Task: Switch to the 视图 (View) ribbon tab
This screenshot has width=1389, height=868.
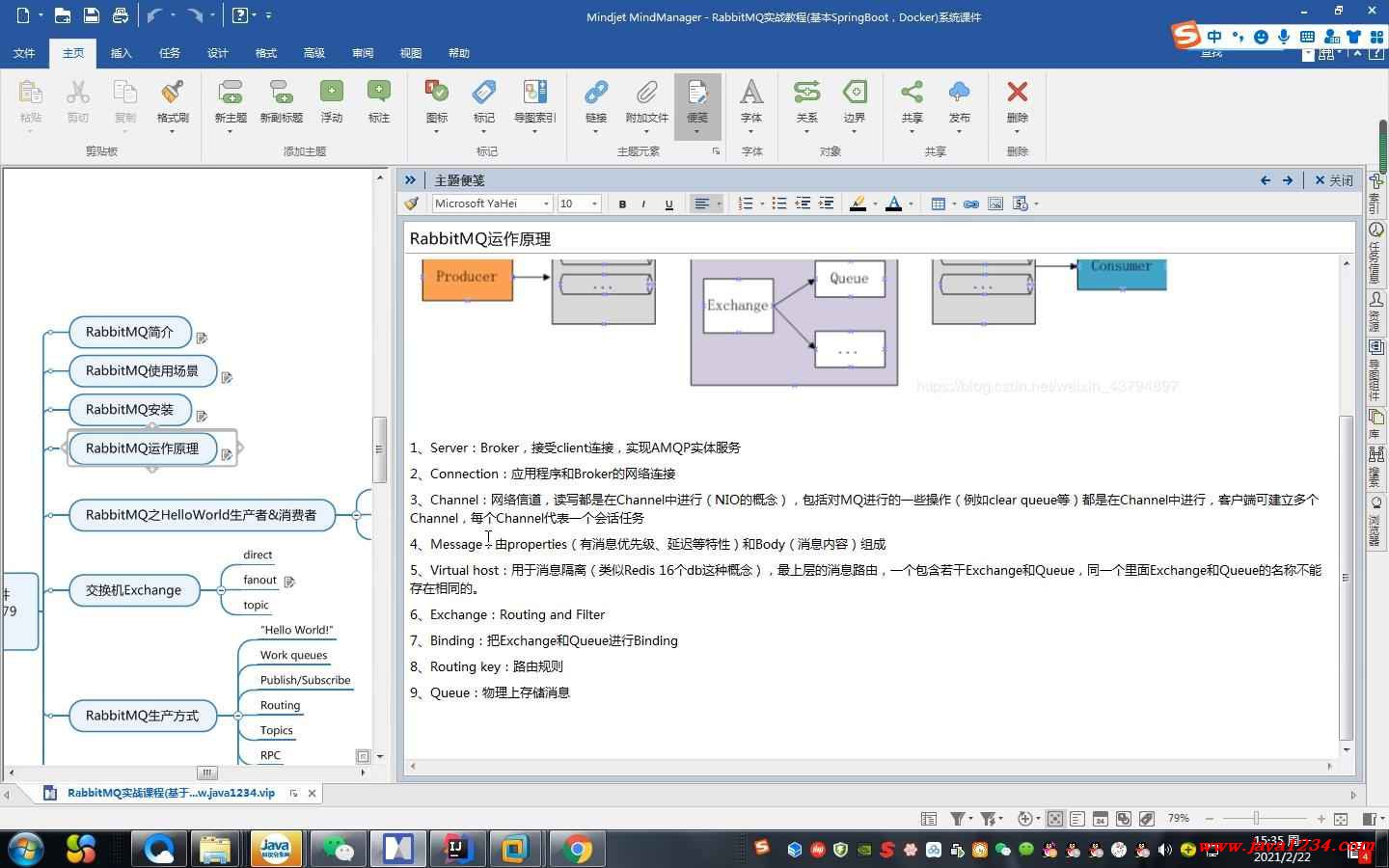Action: click(411, 53)
